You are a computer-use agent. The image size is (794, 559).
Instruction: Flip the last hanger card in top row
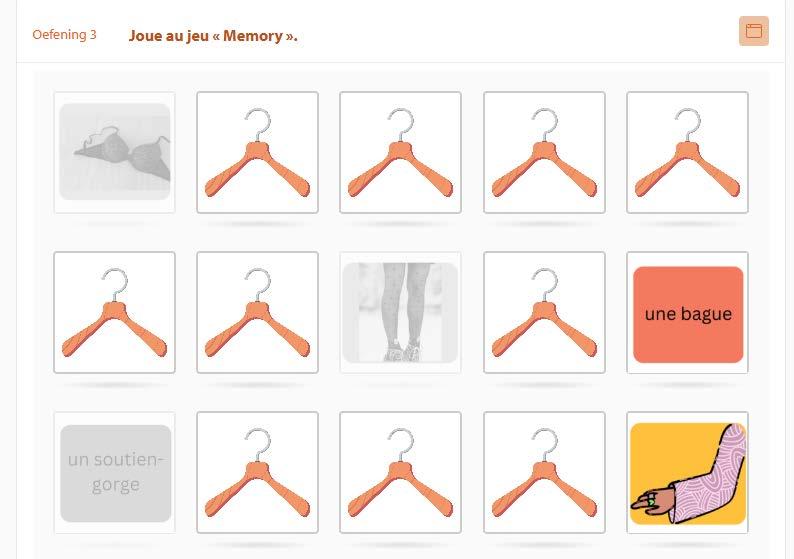687,152
